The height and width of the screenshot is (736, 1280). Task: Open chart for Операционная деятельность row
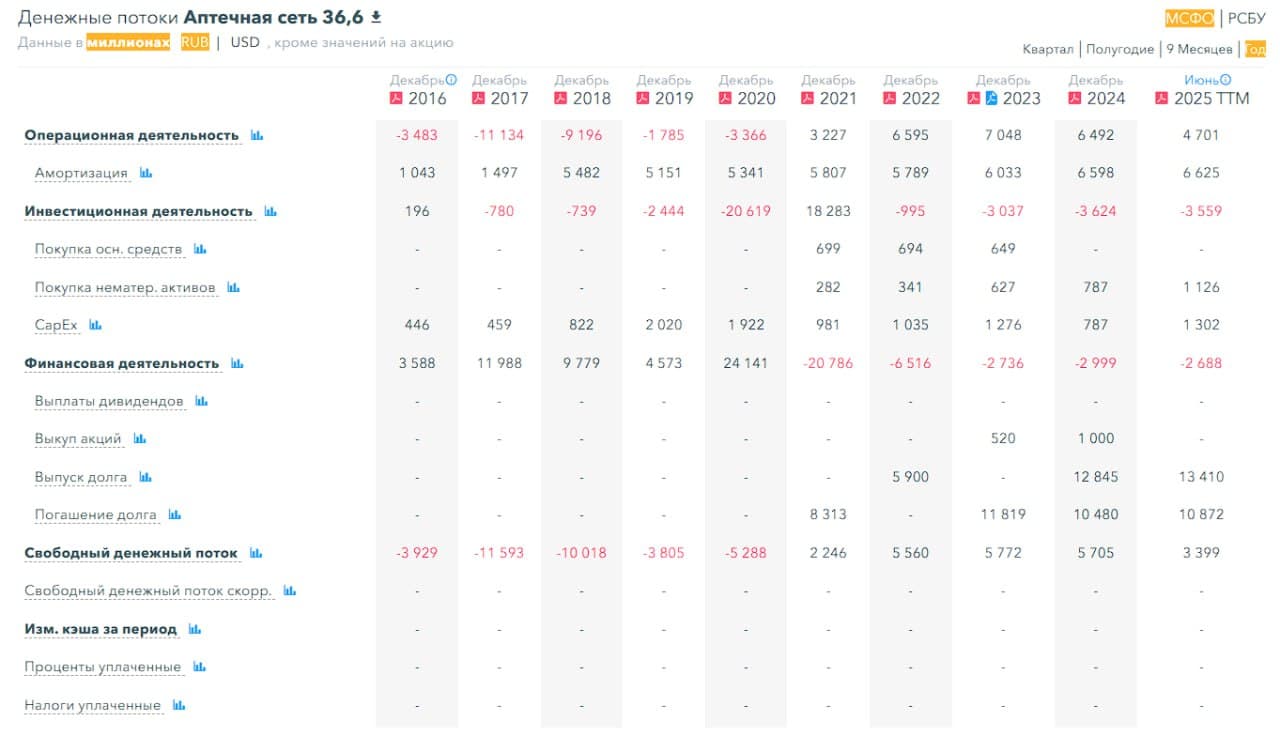(257, 133)
